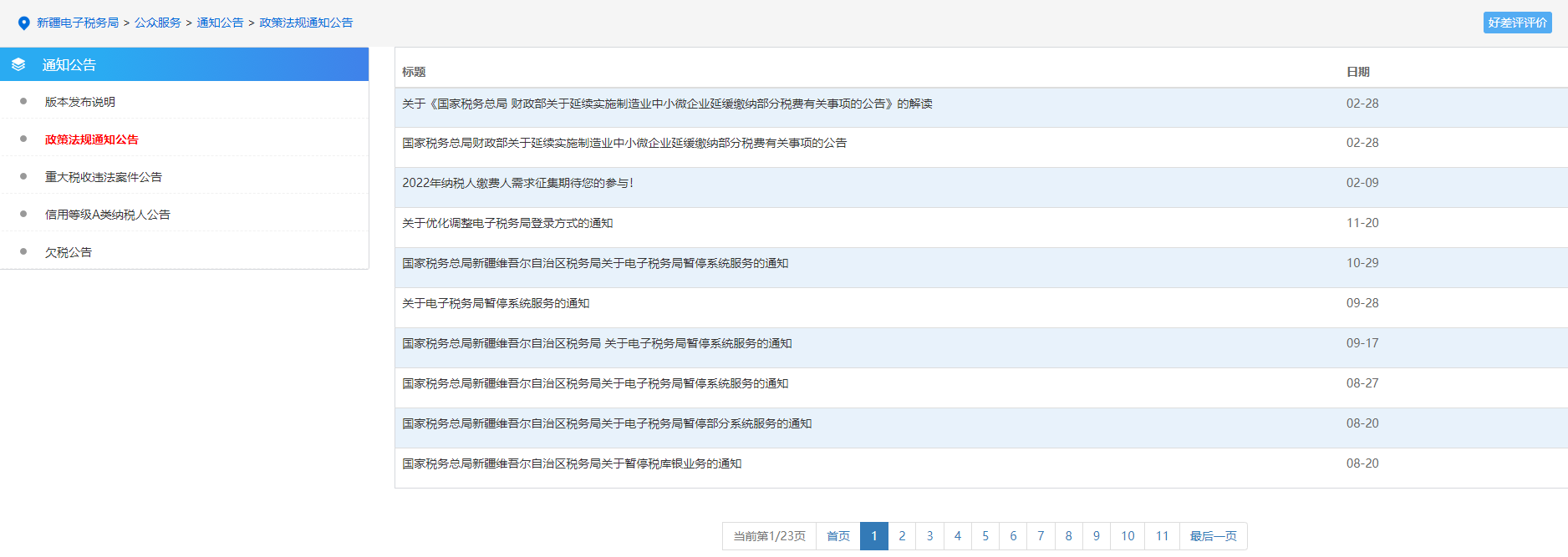The image size is (1568, 557).
Task: Open 关于《国家税务总局 财政部…公告》的解读 notice
Action: pyautogui.click(x=667, y=104)
